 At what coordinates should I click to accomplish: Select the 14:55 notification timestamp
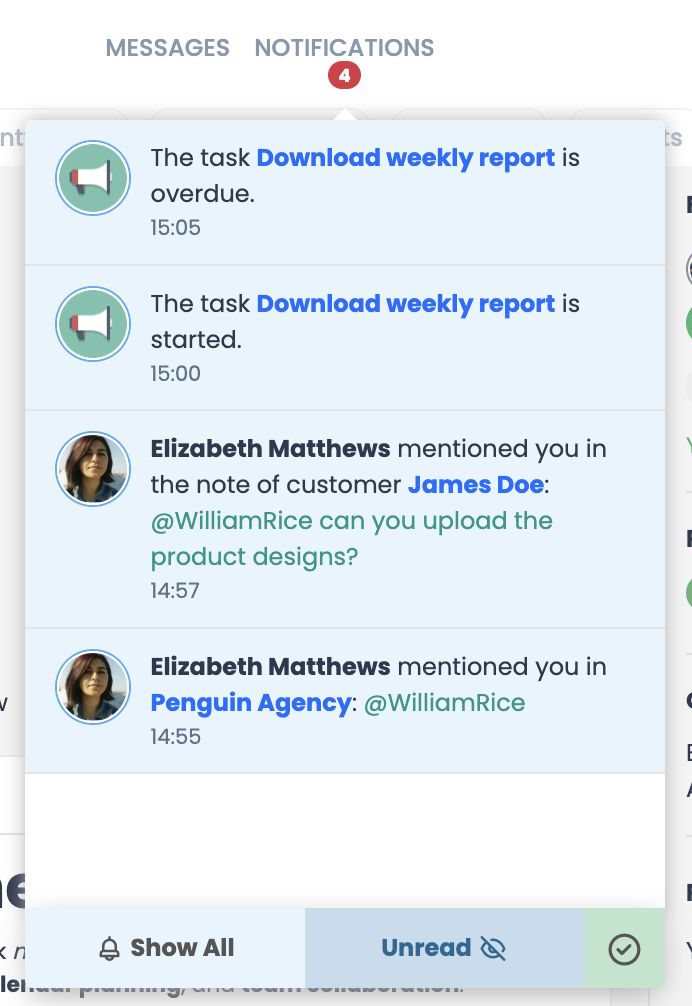tap(175, 737)
